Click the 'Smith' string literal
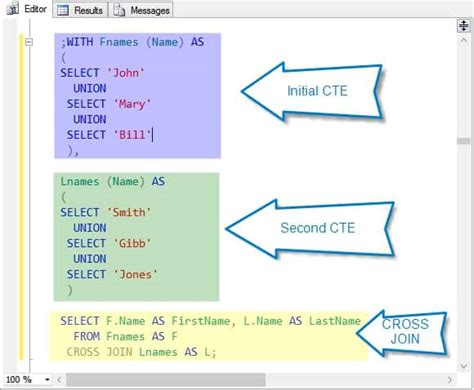 129,212
